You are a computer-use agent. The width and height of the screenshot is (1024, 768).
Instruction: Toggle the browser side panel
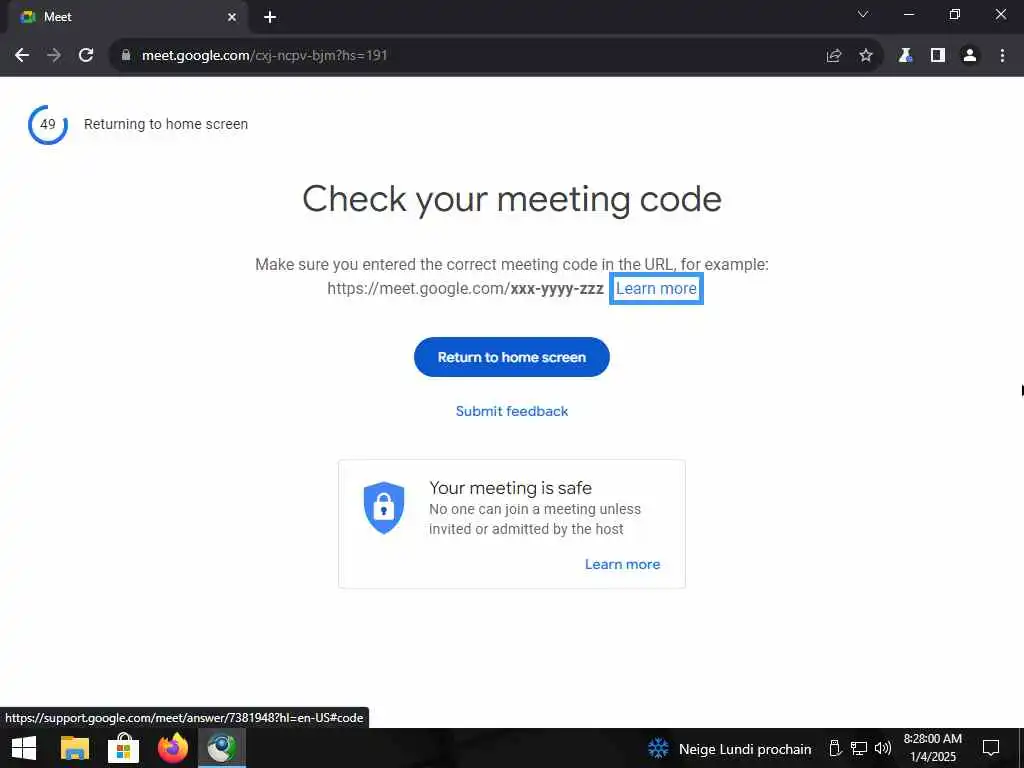pos(938,56)
